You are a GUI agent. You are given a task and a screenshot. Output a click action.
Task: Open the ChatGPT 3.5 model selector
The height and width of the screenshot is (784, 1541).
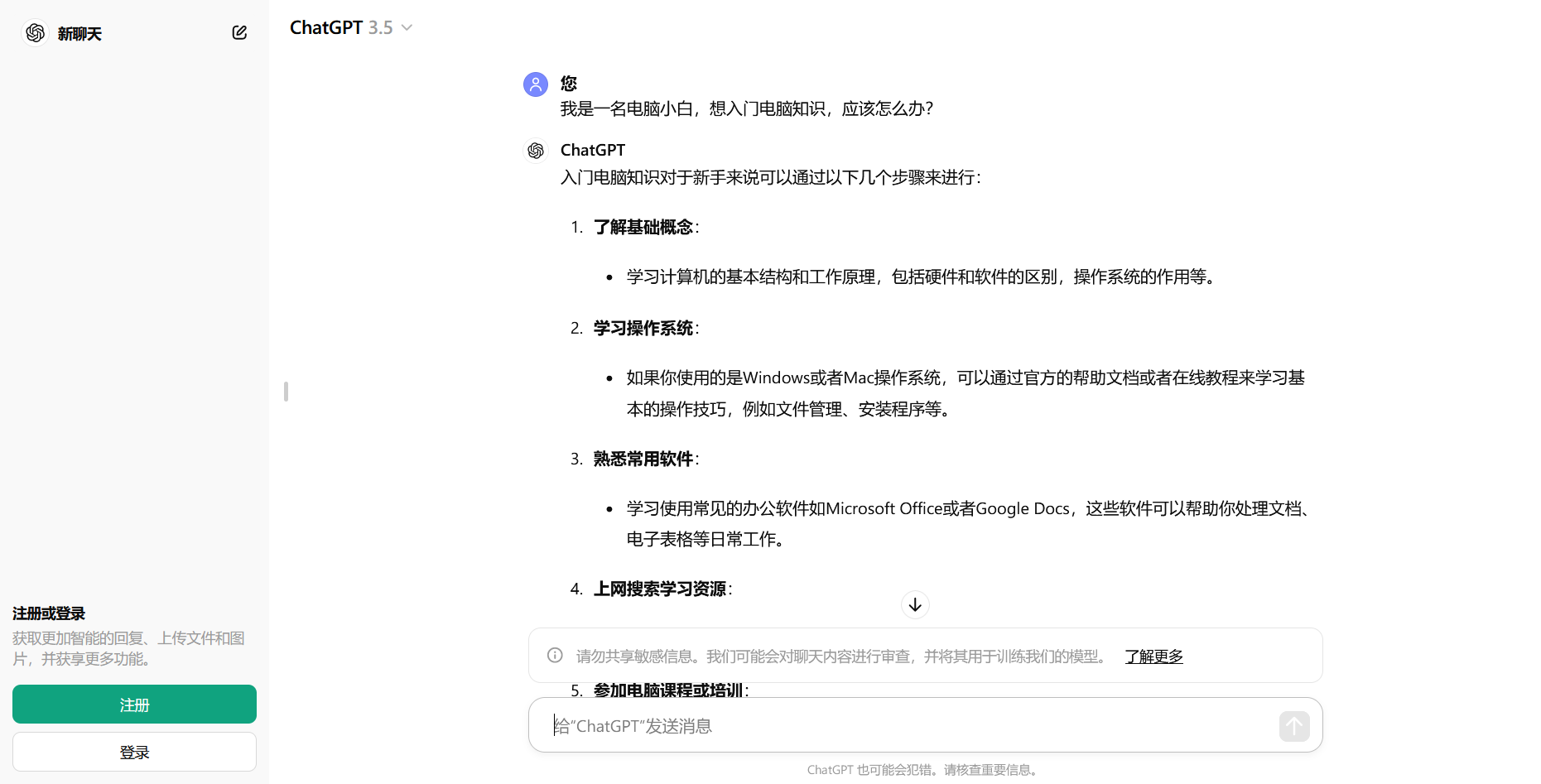click(x=351, y=26)
